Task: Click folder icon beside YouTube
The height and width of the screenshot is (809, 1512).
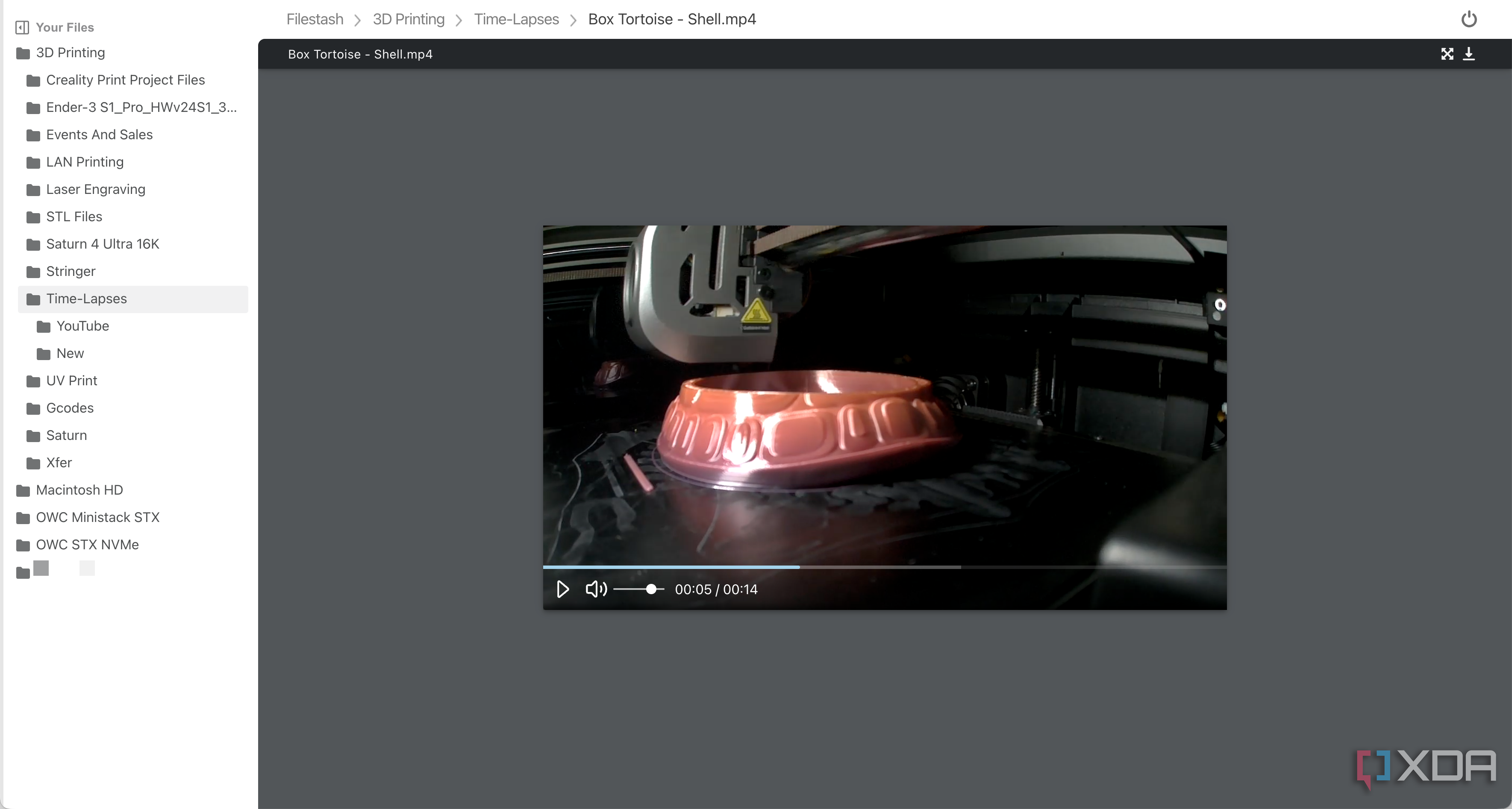Action: tap(44, 327)
